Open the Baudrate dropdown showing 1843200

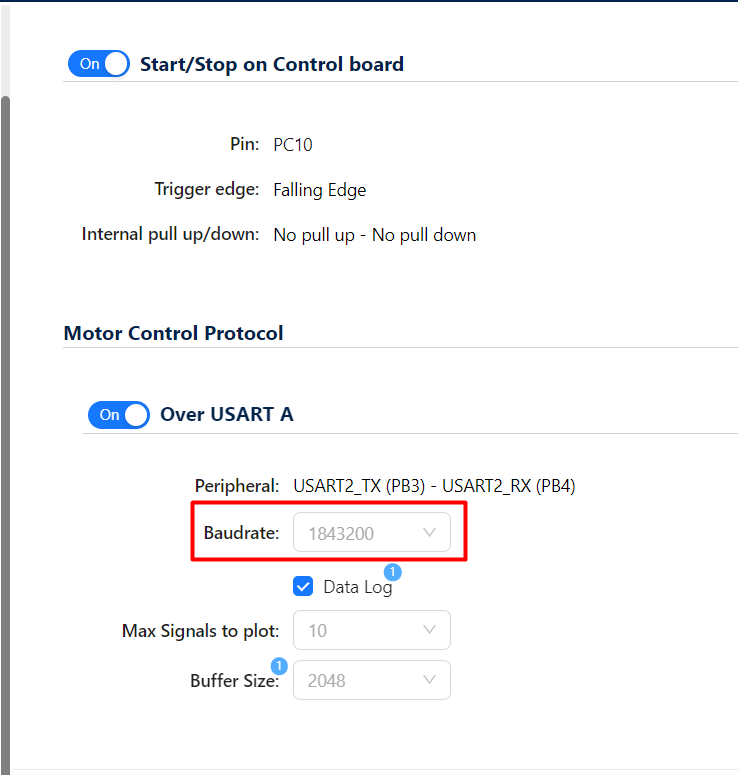coord(371,533)
